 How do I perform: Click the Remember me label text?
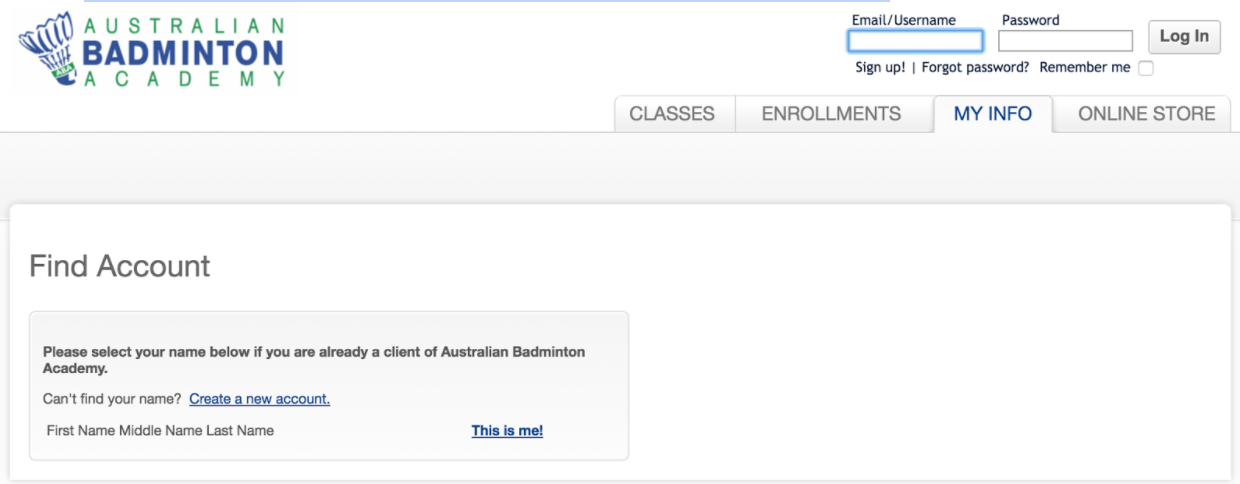(x=1085, y=68)
